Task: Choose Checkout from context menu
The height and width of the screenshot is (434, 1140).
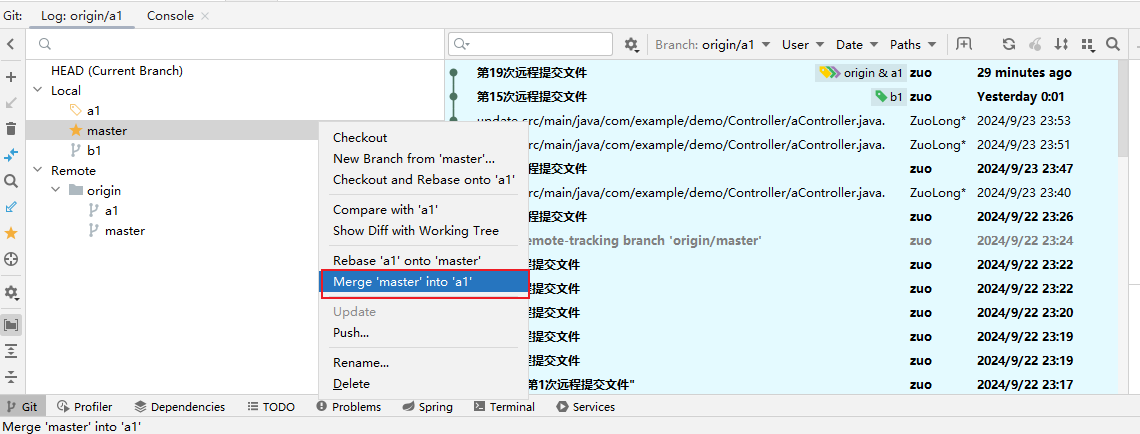Action: tap(360, 138)
